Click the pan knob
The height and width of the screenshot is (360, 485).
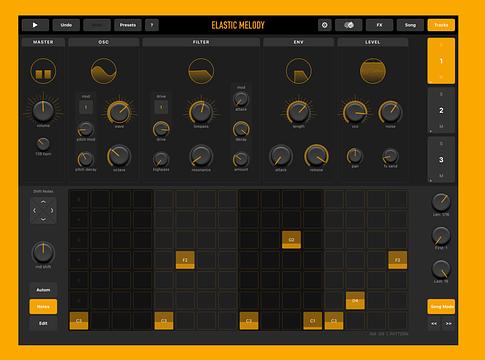pos(355,156)
